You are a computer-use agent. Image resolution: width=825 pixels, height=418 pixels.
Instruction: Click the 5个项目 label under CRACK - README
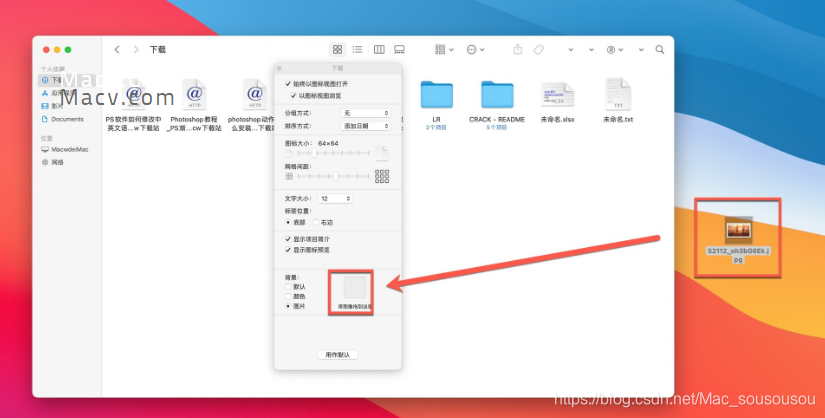pos(497,127)
